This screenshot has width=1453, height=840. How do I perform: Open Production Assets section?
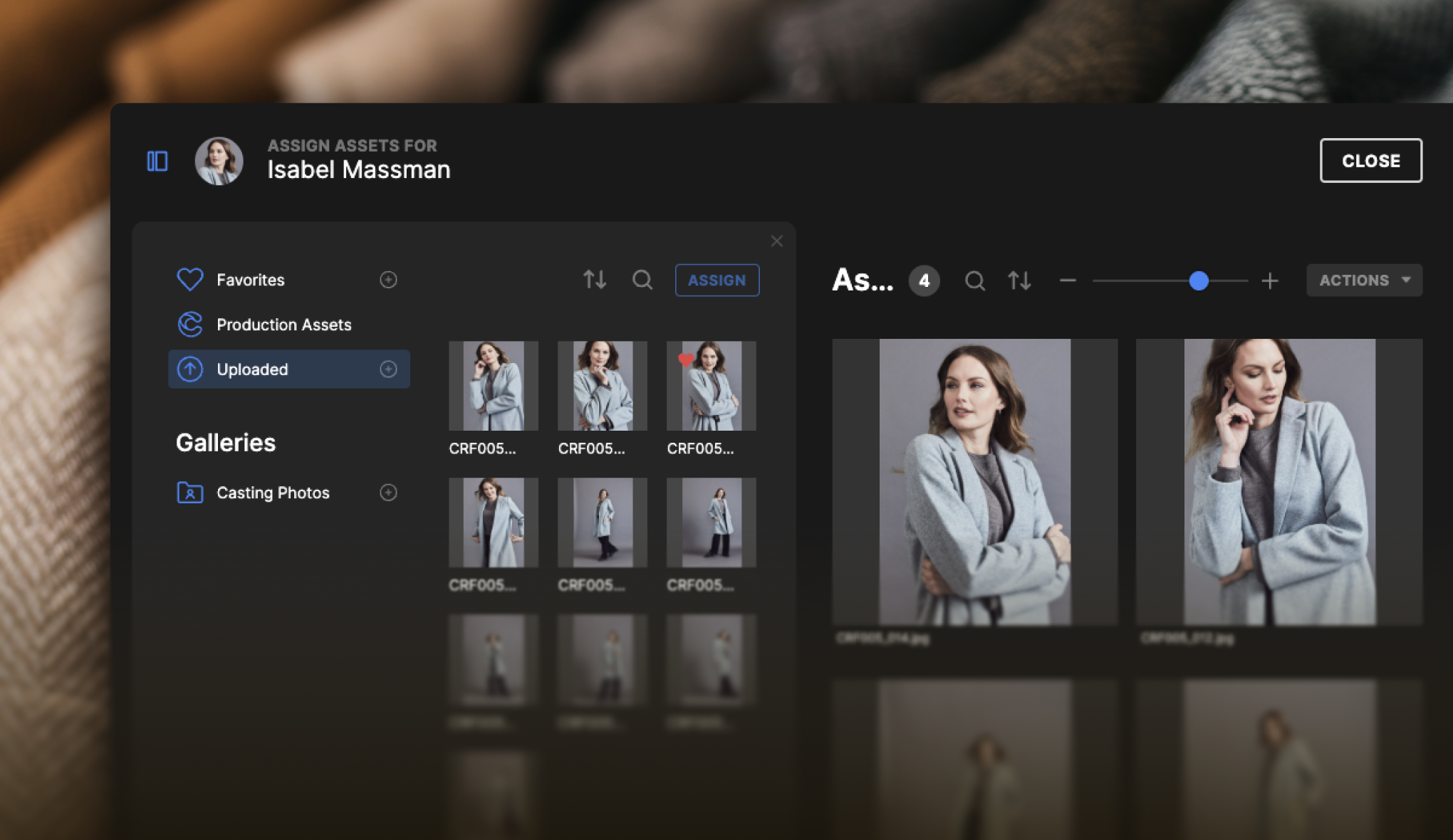[283, 325]
